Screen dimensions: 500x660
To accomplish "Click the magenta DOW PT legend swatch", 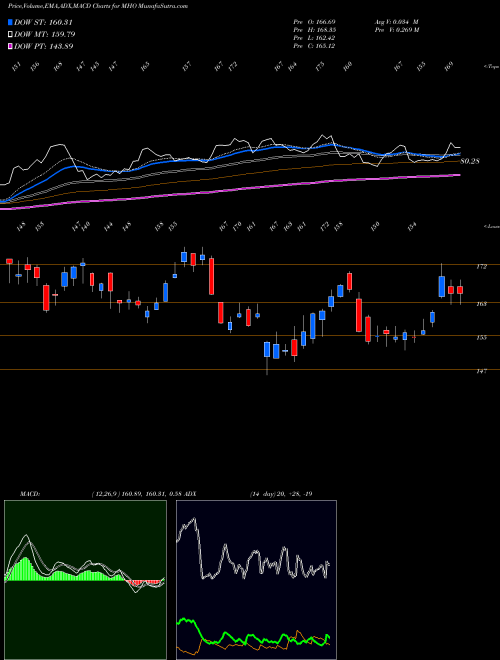I will point(11,46).
